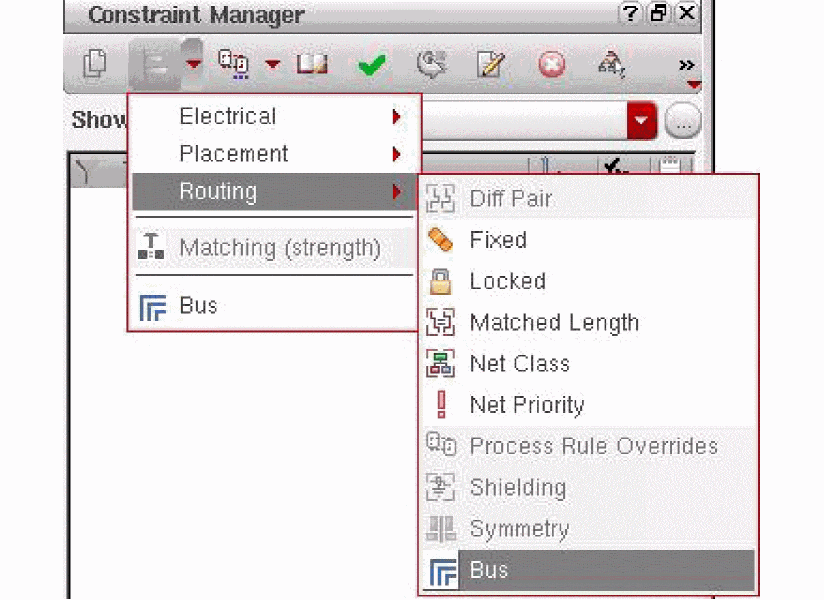Select Net Class routing constraint
824x600 pixels.
(x=589, y=364)
